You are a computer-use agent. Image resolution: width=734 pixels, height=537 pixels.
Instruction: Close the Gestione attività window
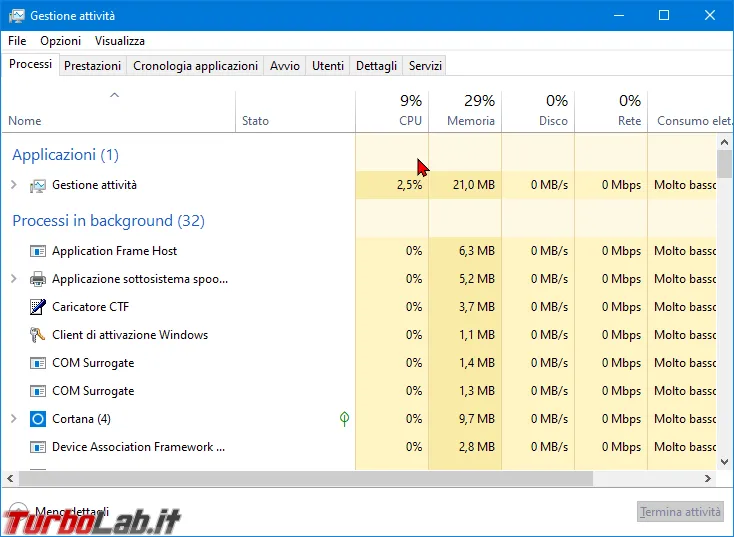tap(710, 15)
